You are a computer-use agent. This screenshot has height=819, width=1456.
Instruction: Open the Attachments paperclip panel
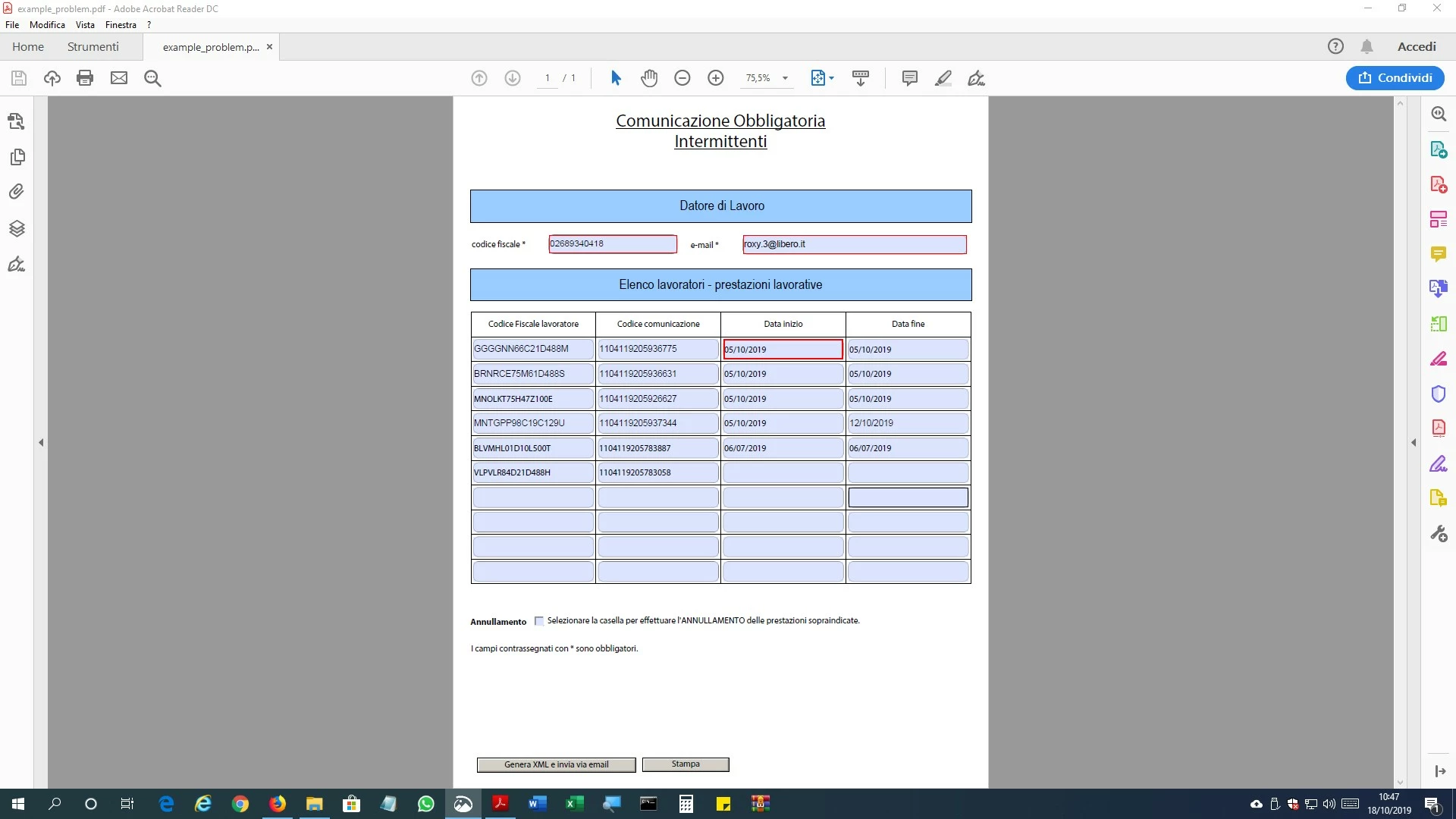click(x=17, y=192)
